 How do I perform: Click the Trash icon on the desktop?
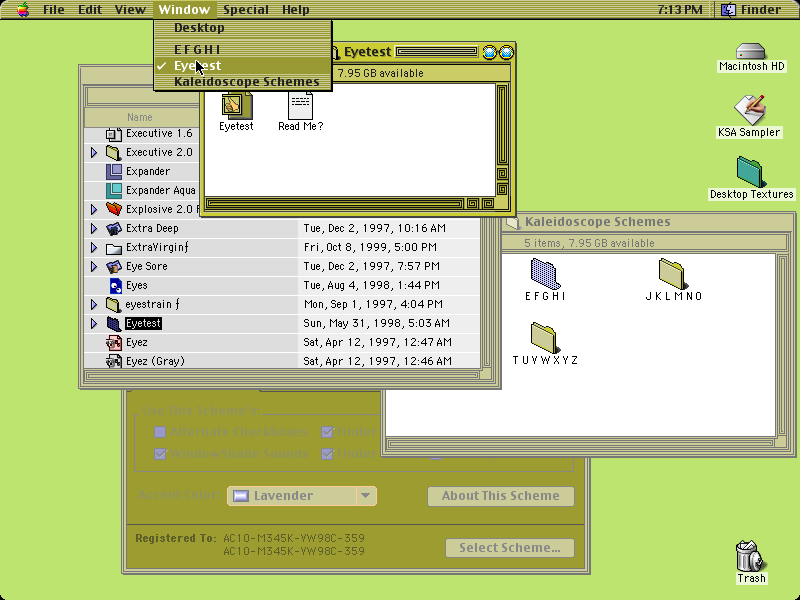[x=750, y=556]
